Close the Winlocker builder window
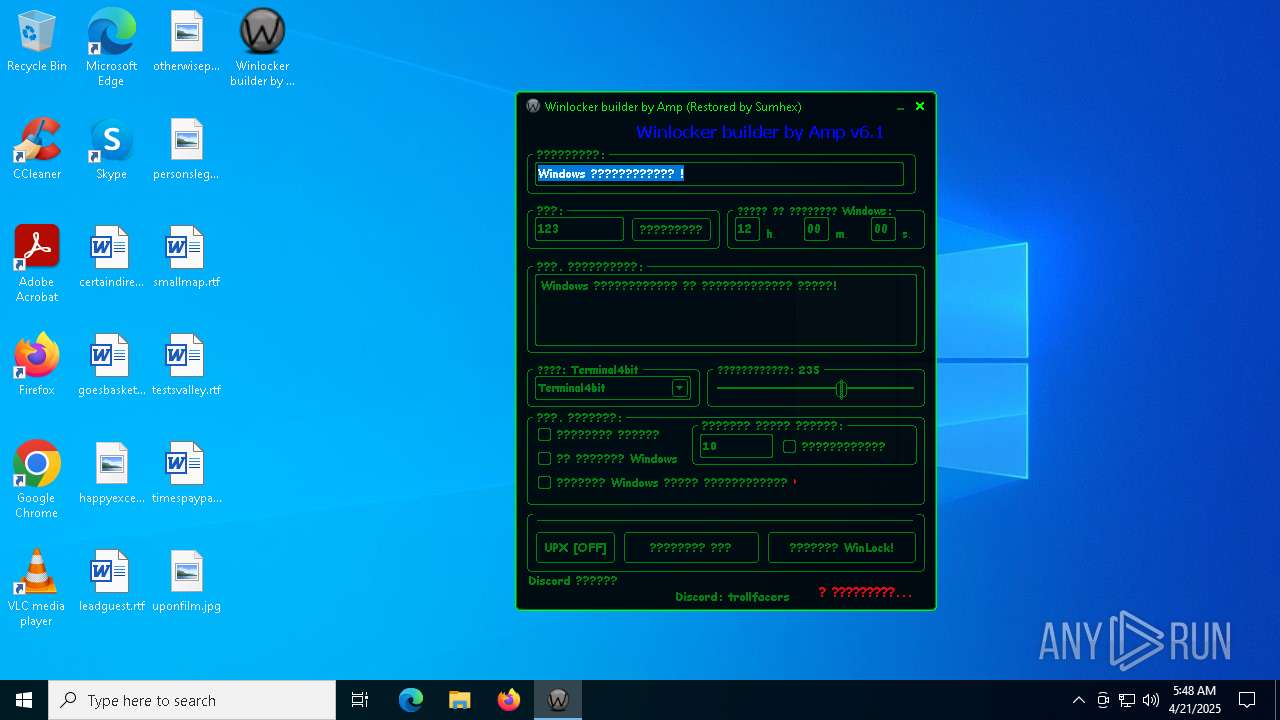 [920, 106]
